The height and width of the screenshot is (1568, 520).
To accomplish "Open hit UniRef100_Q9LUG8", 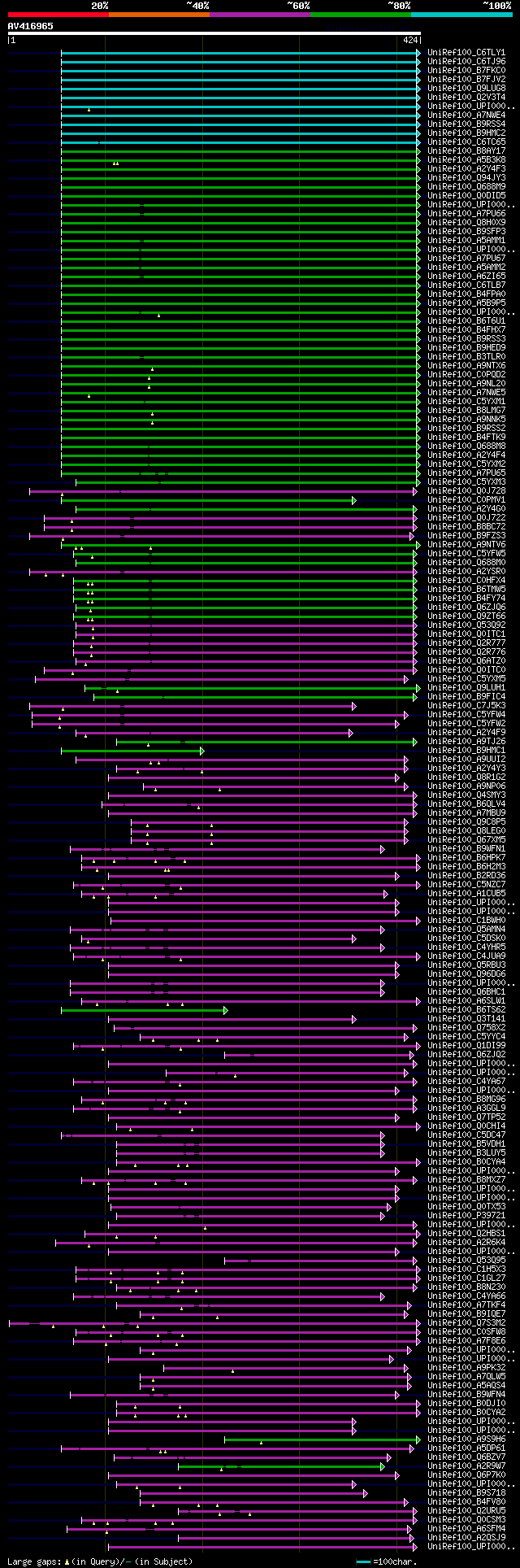I will tap(466, 88).
